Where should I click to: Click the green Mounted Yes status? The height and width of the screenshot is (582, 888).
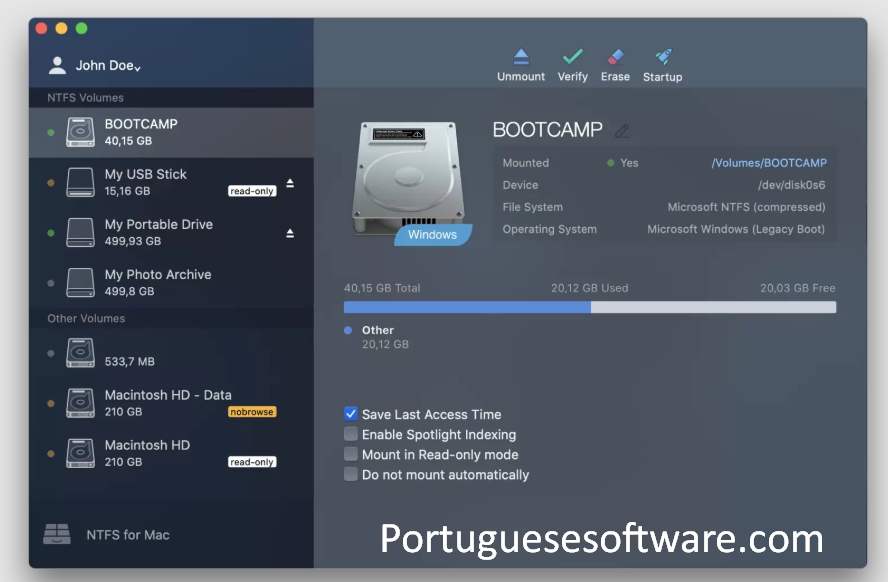tap(622, 163)
